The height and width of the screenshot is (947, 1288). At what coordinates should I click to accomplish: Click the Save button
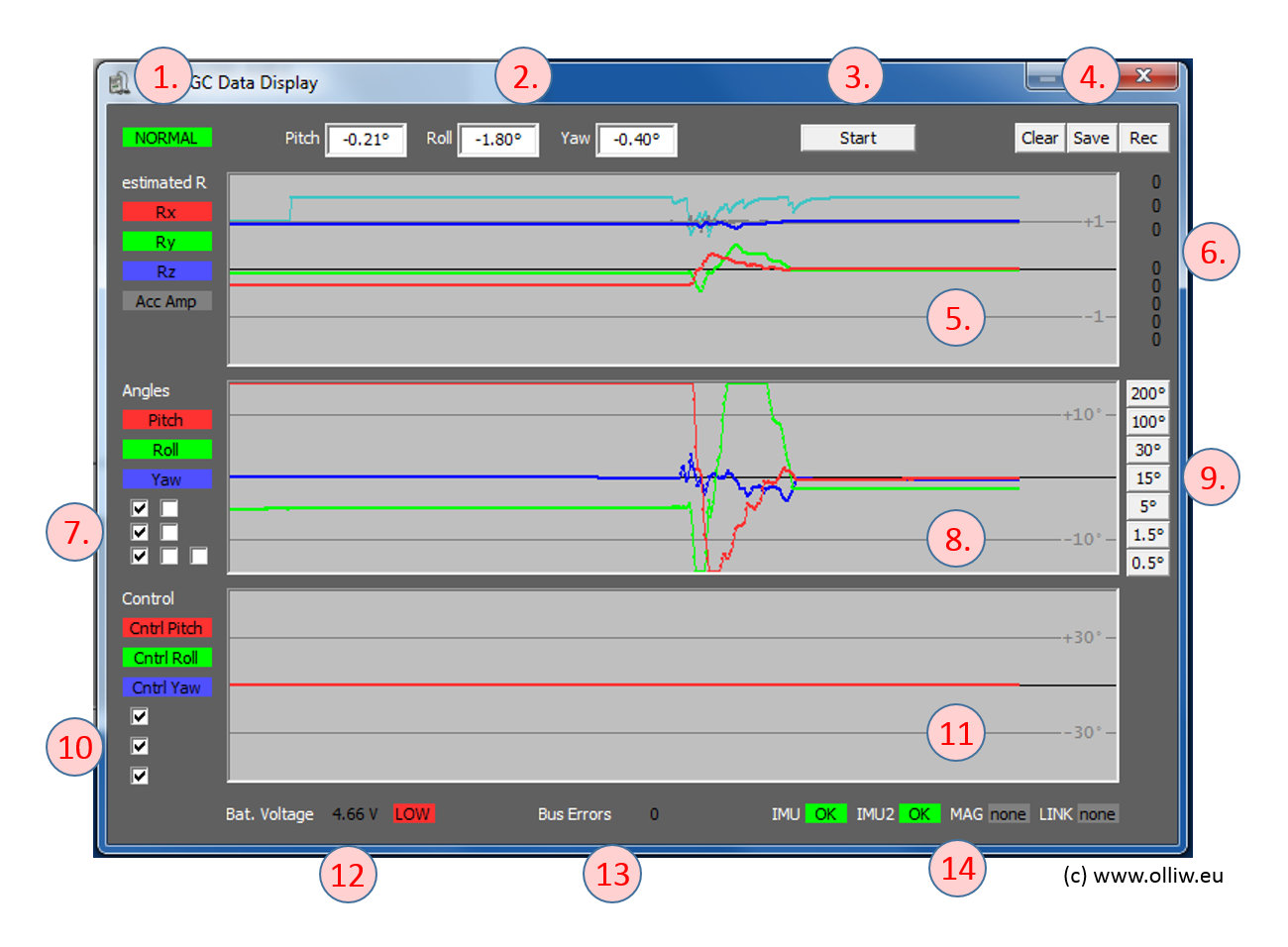(x=1091, y=138)
